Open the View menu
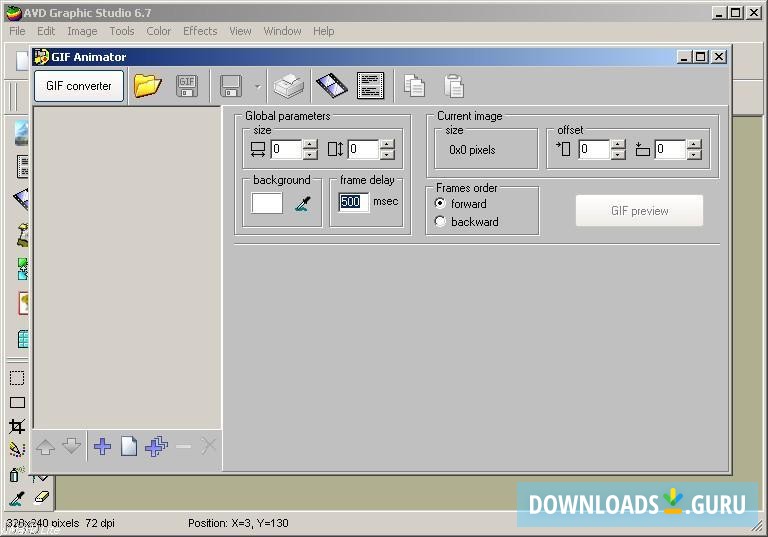The image size is (768, 537). click(x=240, y=31)
